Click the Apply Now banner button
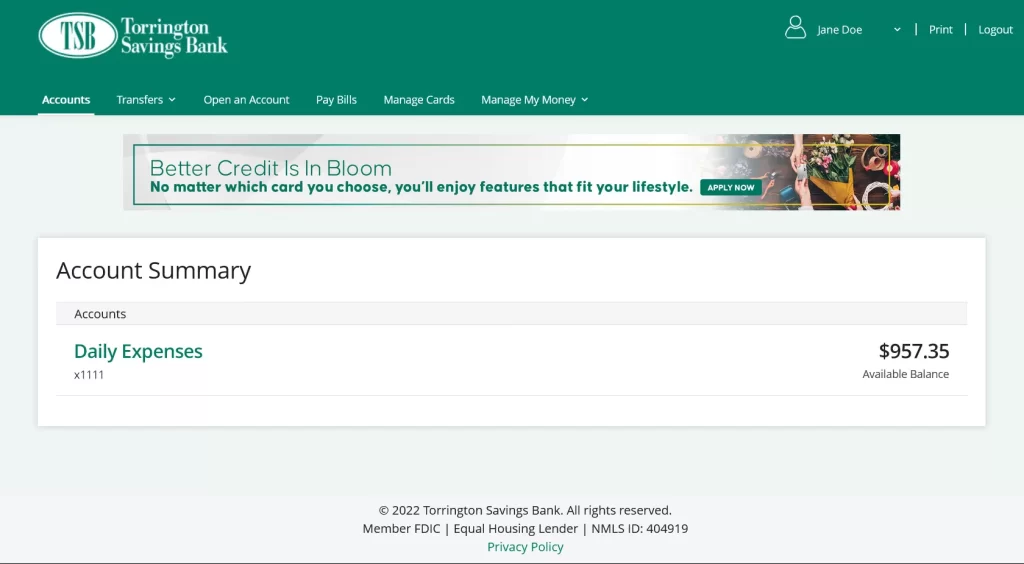Viewport: 1024px width, 564px height. pyautogui.click(x=731, y=187)
